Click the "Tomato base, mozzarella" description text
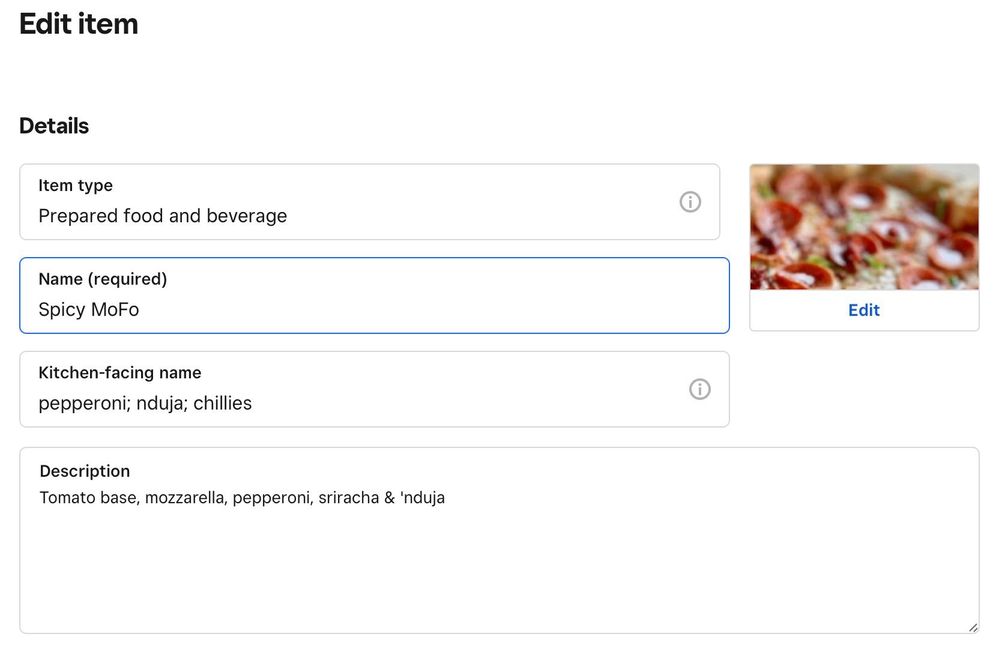999x645 pixels. (132, 497)
